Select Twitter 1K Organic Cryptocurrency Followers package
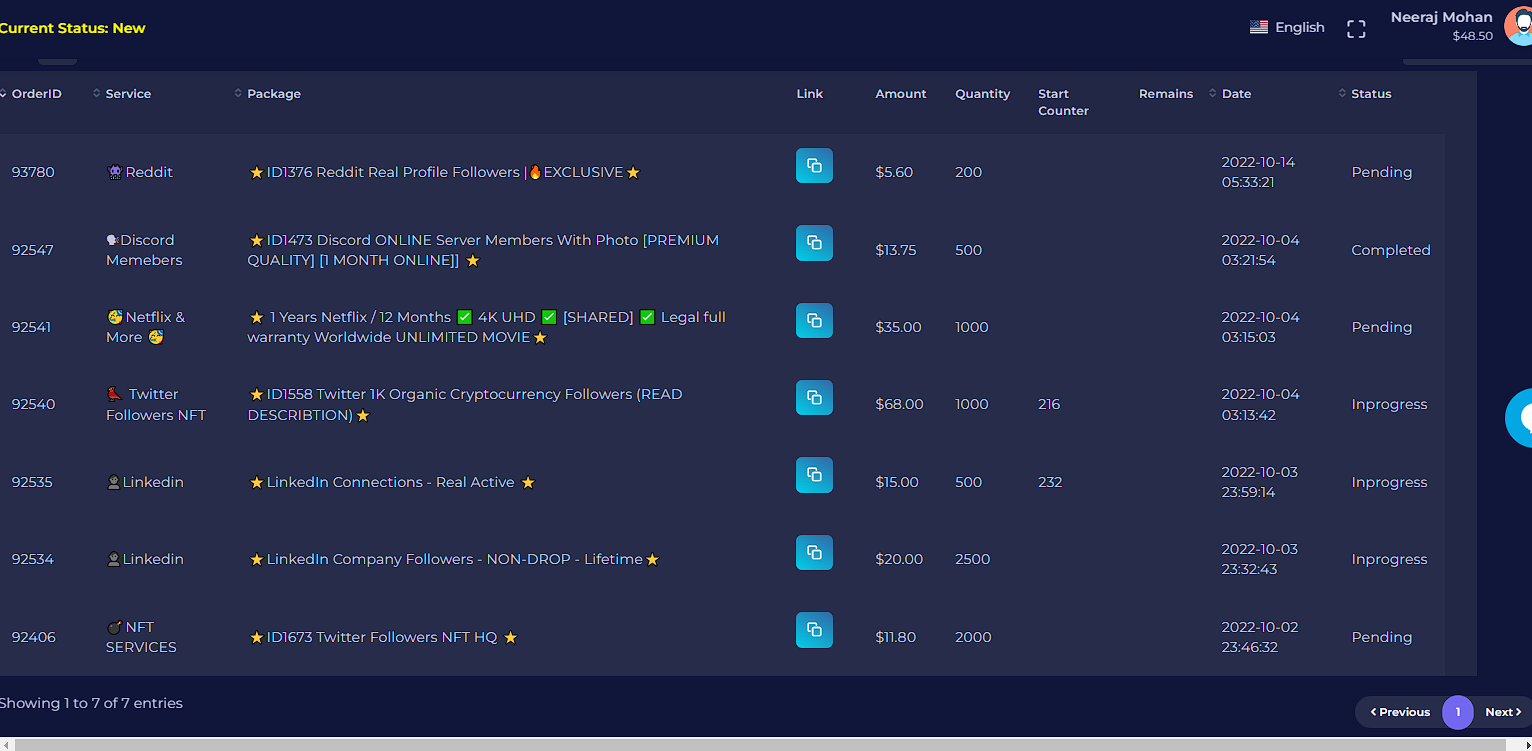 (465, 404)
